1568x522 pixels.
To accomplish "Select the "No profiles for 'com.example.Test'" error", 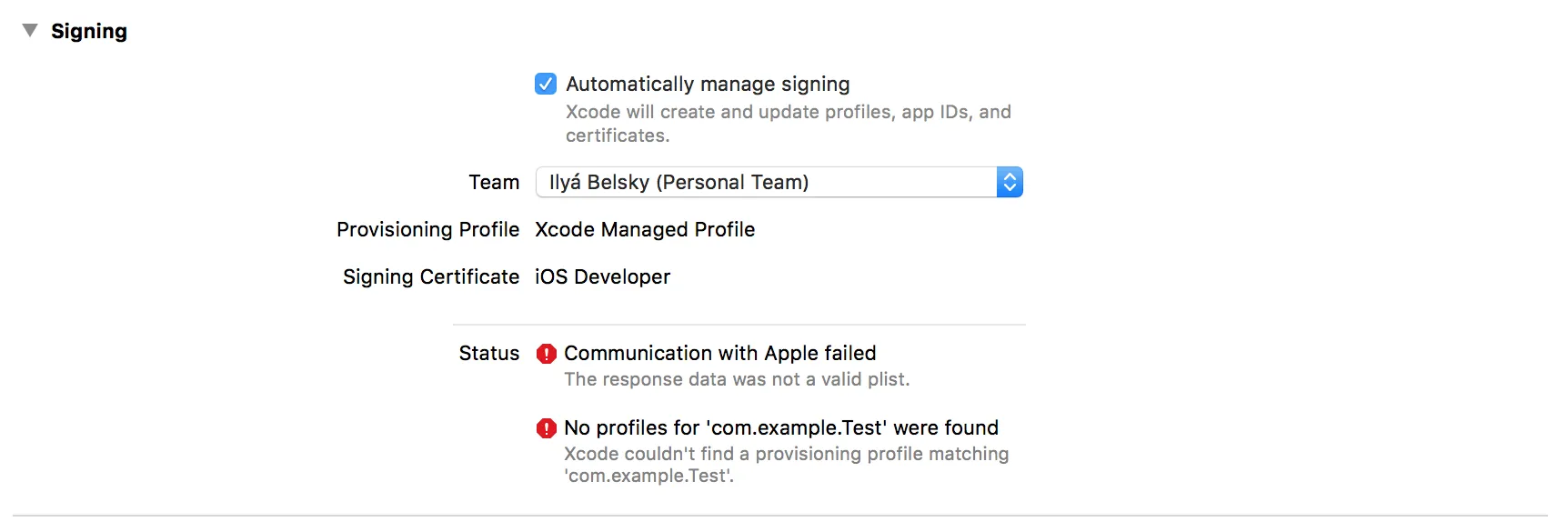I will [x=780, y=427].
